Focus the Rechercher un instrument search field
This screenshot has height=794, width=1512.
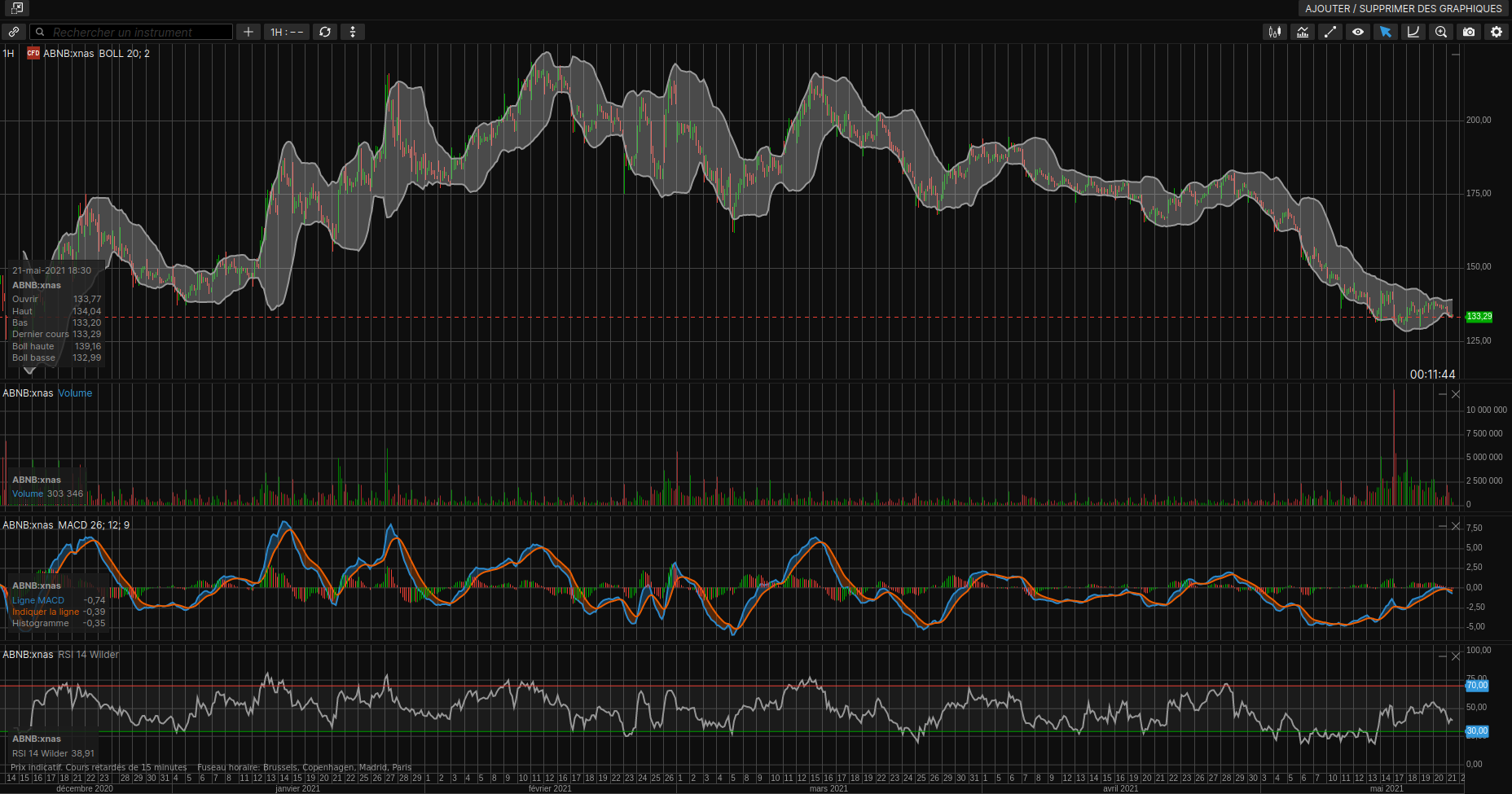(132, 32)
